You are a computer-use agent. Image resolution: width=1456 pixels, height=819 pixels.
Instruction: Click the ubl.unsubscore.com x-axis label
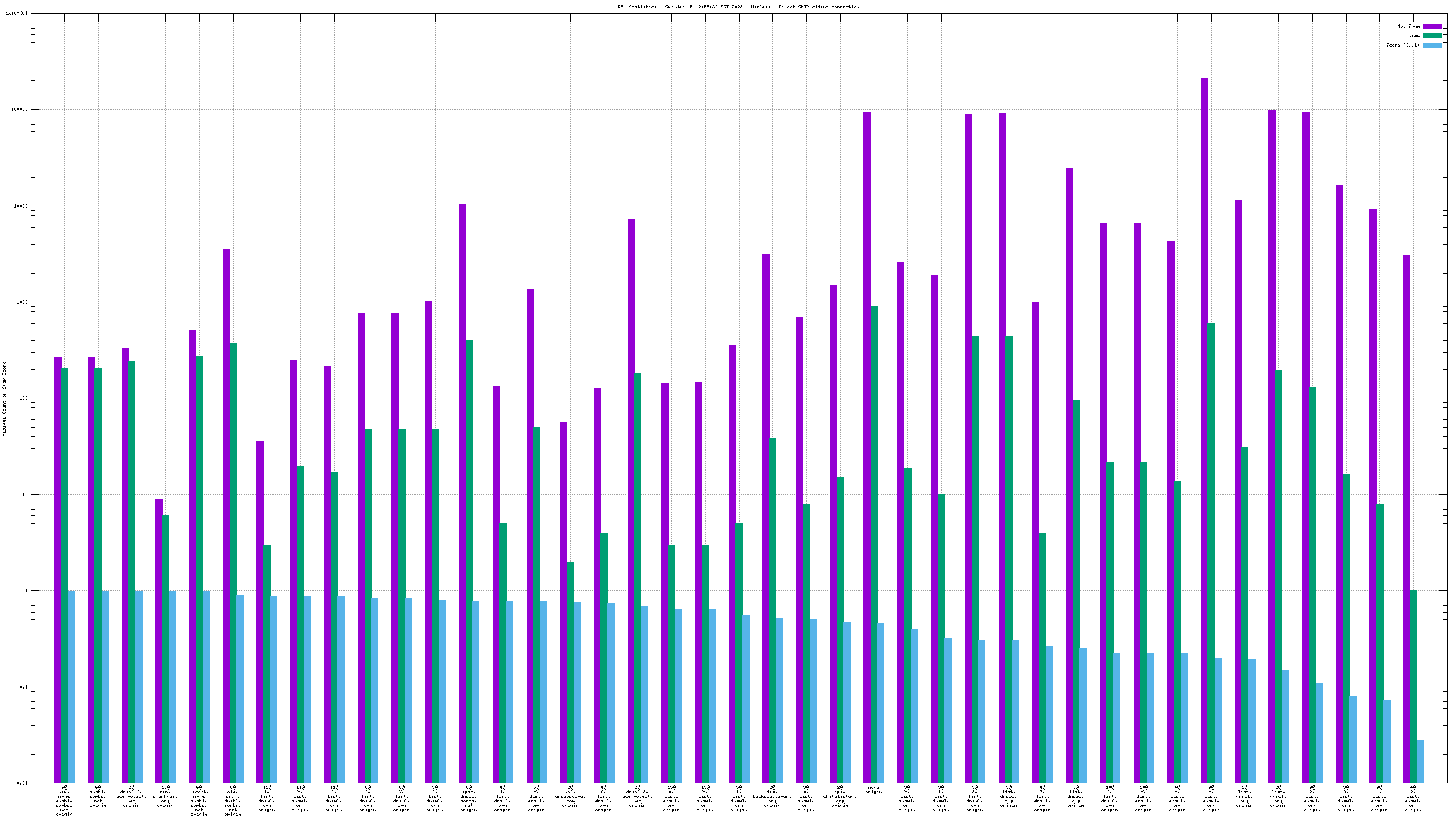(x=570, y=796)
